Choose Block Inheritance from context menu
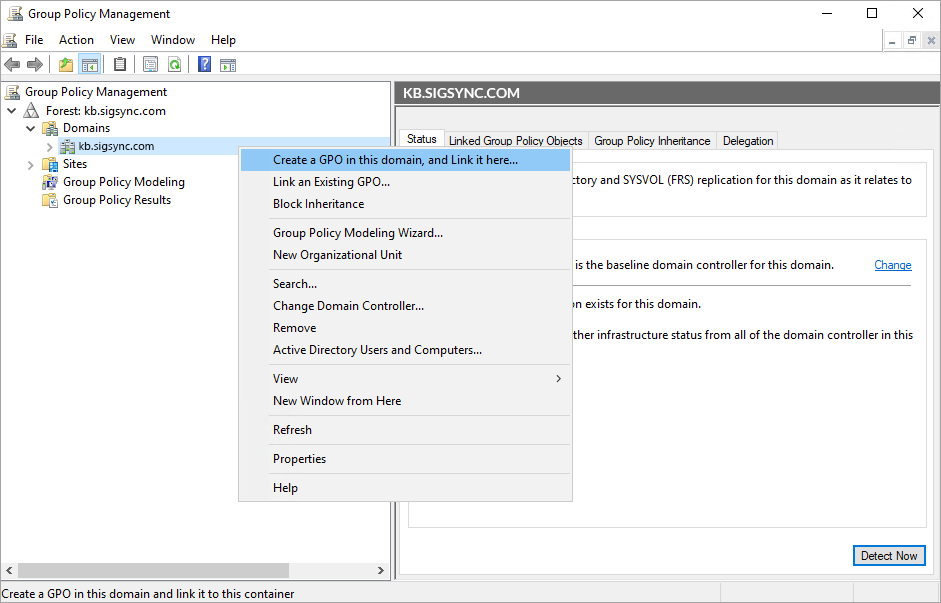Screen dimensions: 941x603 tap(318, 204)
